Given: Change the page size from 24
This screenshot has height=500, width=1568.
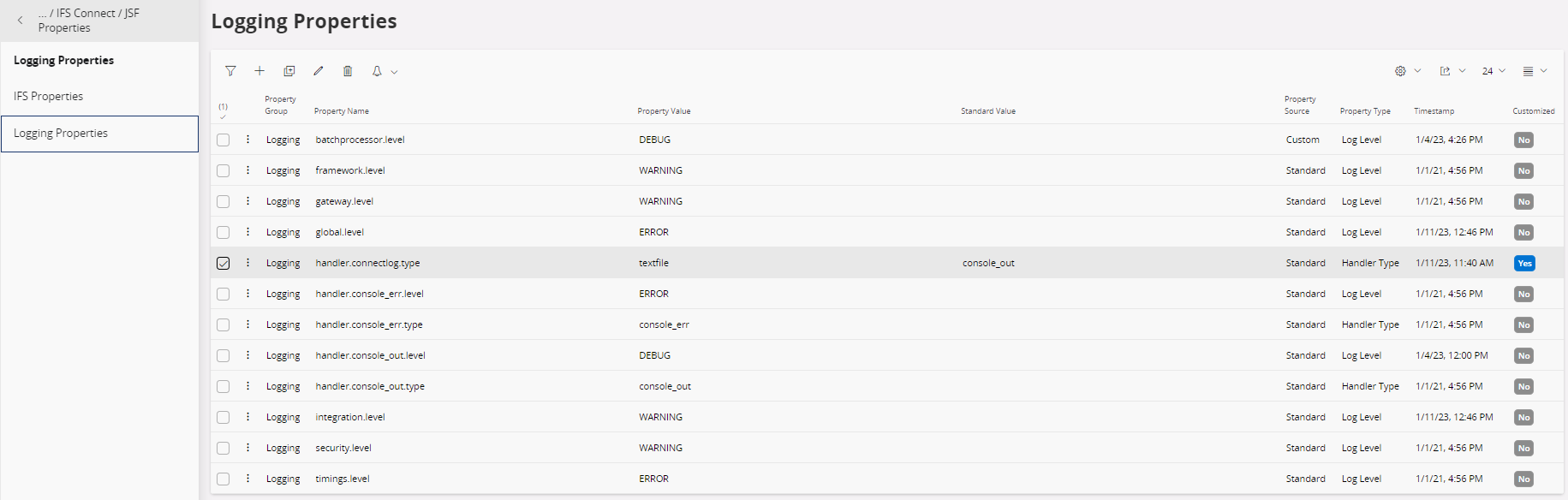Looking at the screenshot, I should pyautogui.click(x=1493, y=71).
